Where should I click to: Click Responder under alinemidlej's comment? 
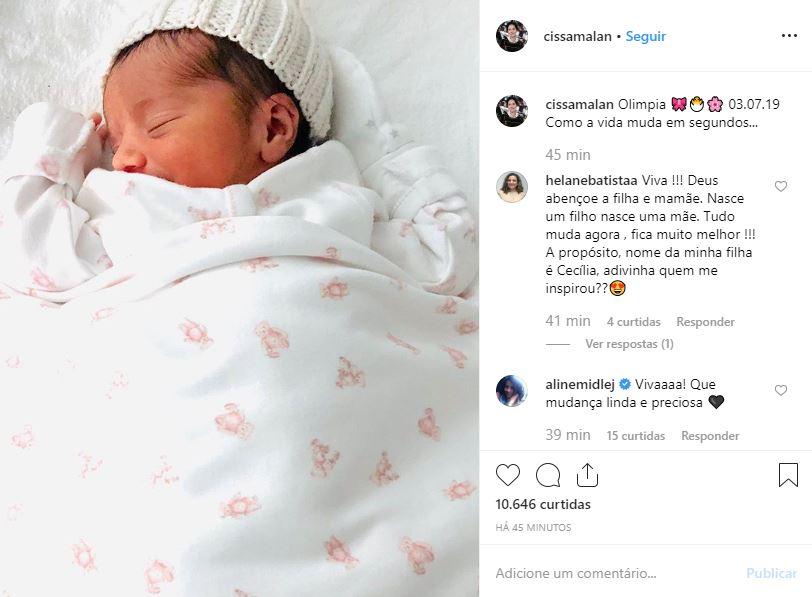click(710, 435)
